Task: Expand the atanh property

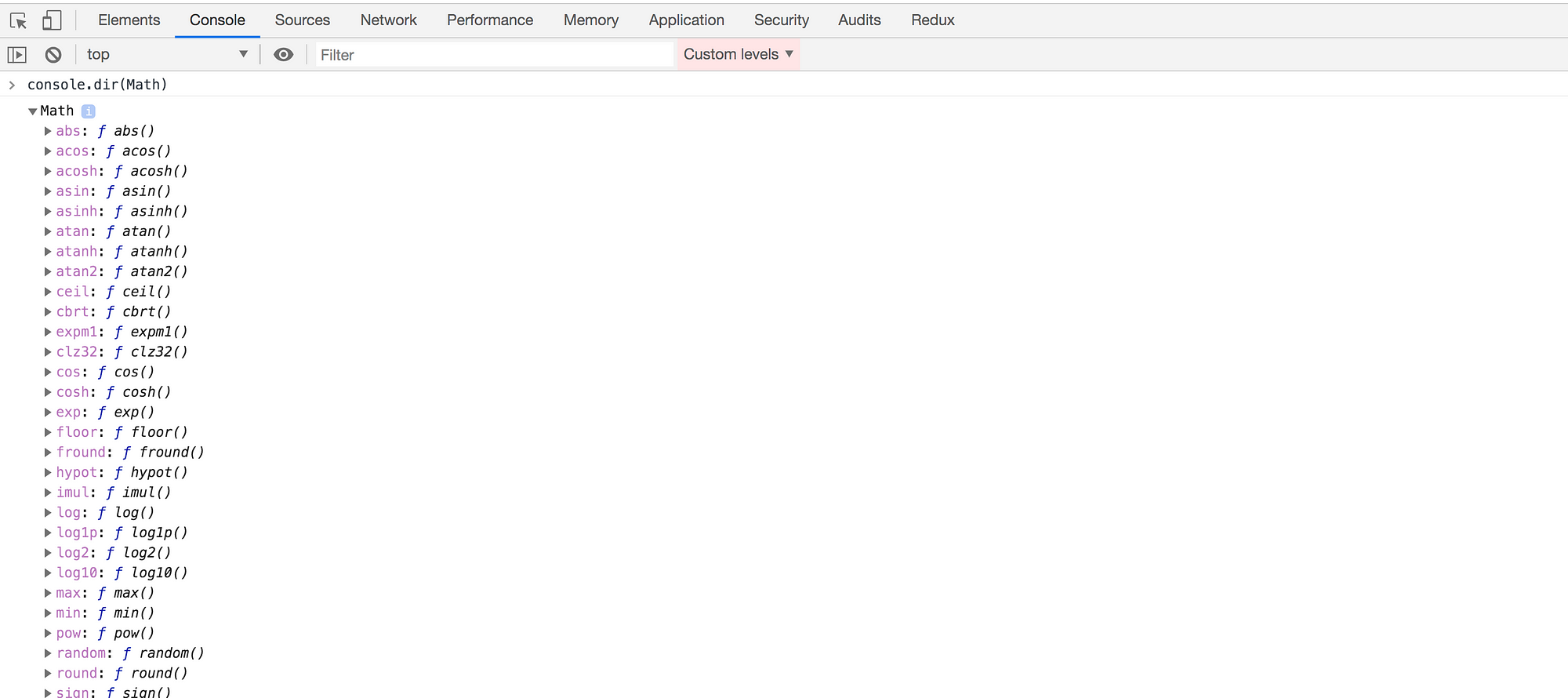Action: (x=48, y=252)
